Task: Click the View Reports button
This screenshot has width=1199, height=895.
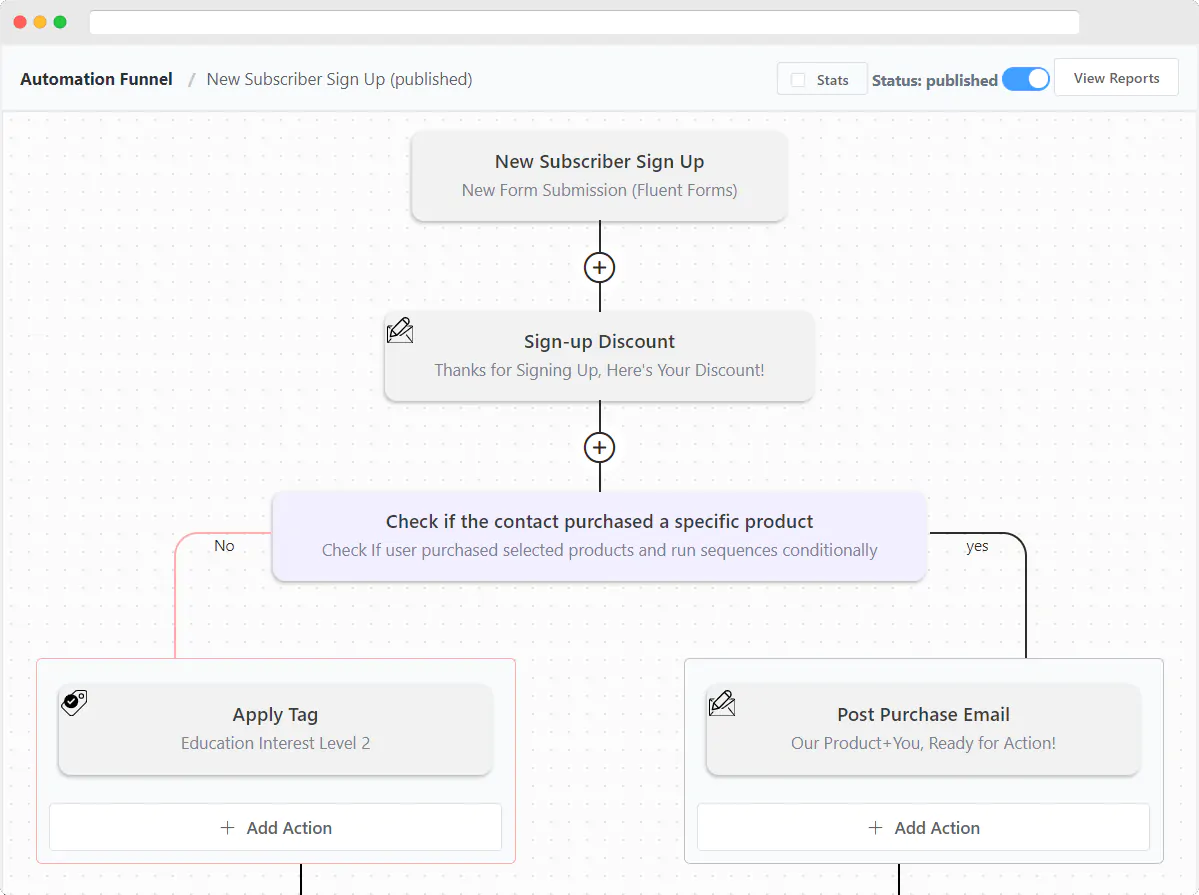Action: (x=1116, y=77)
